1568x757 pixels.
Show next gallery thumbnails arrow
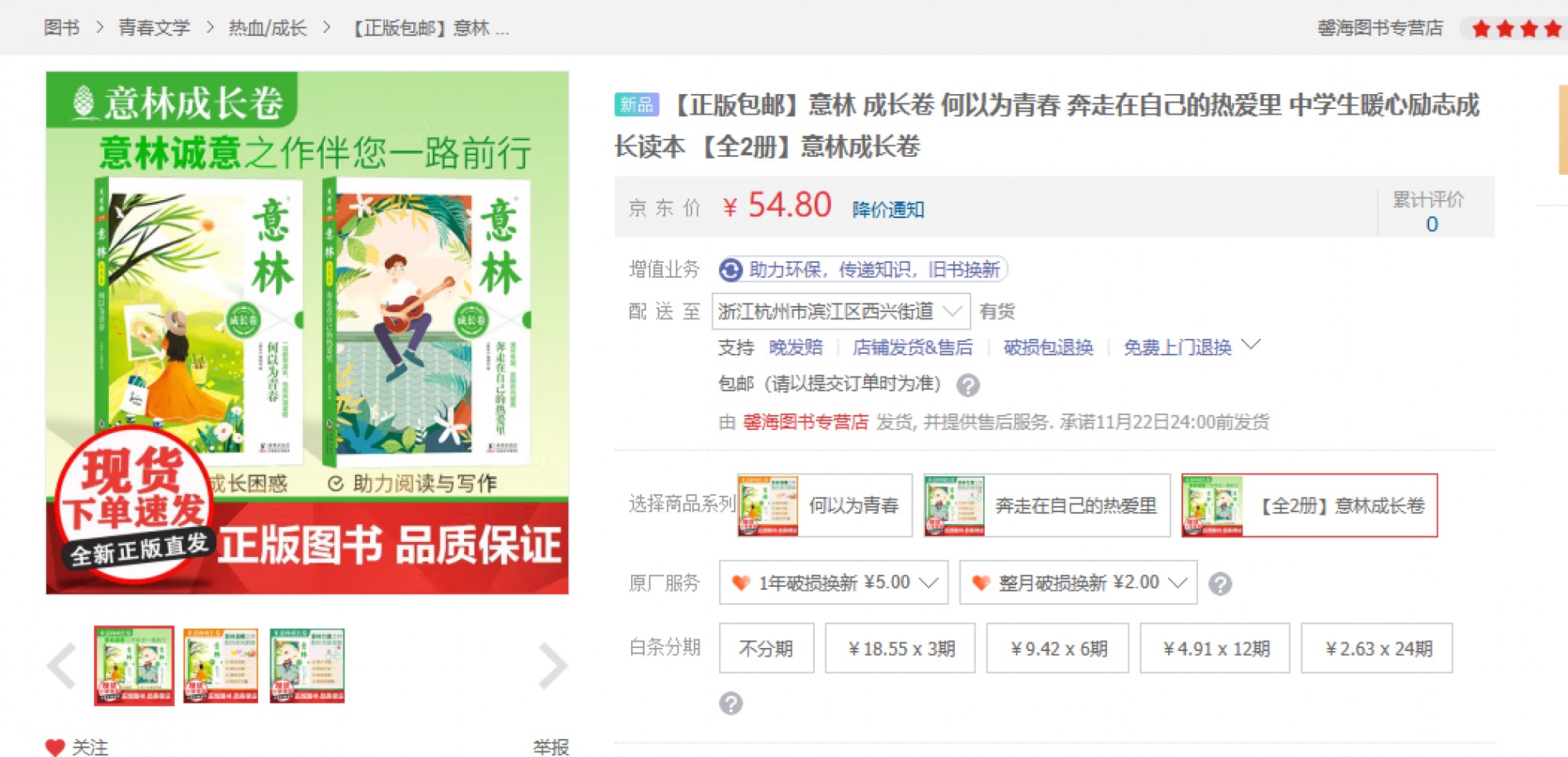pyautogui.click(x=553, y=666)
